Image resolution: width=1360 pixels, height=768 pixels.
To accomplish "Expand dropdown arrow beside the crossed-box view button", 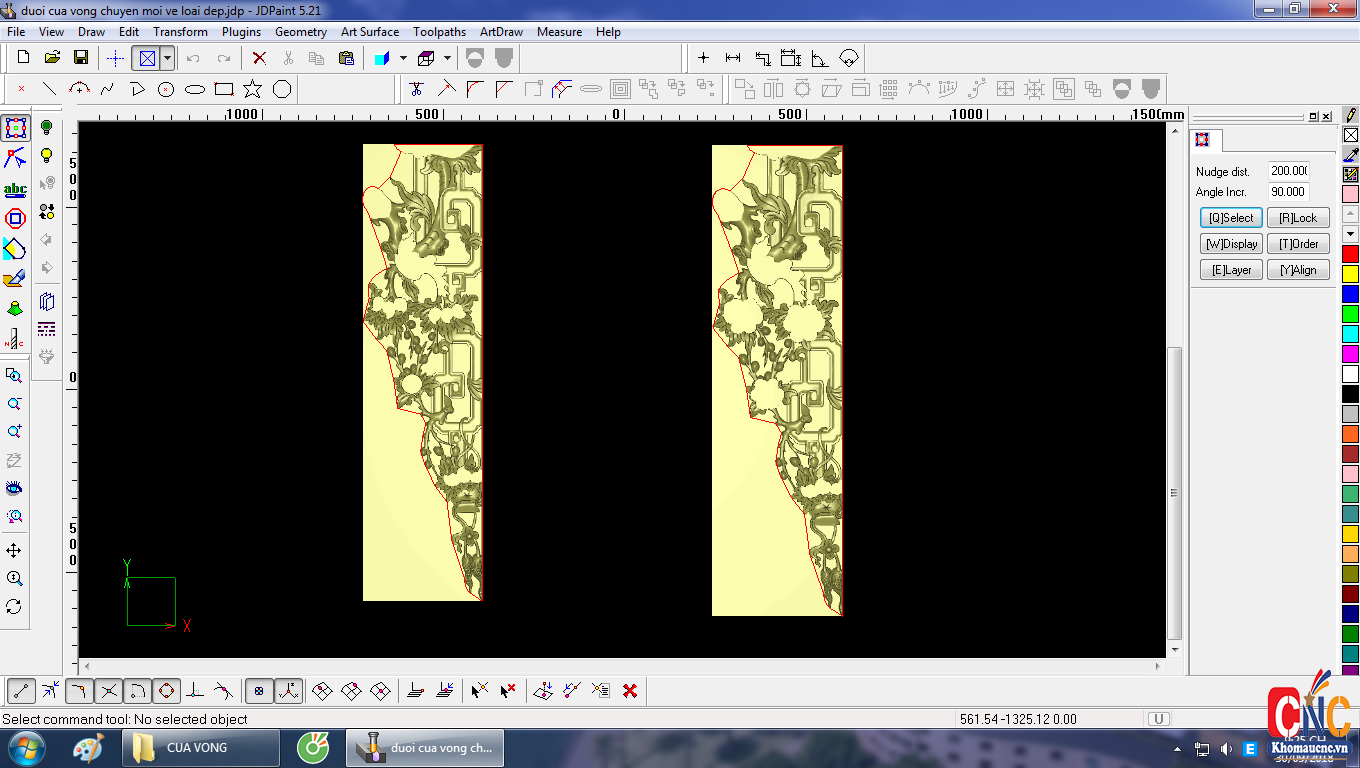I will [x=168, y=58].
